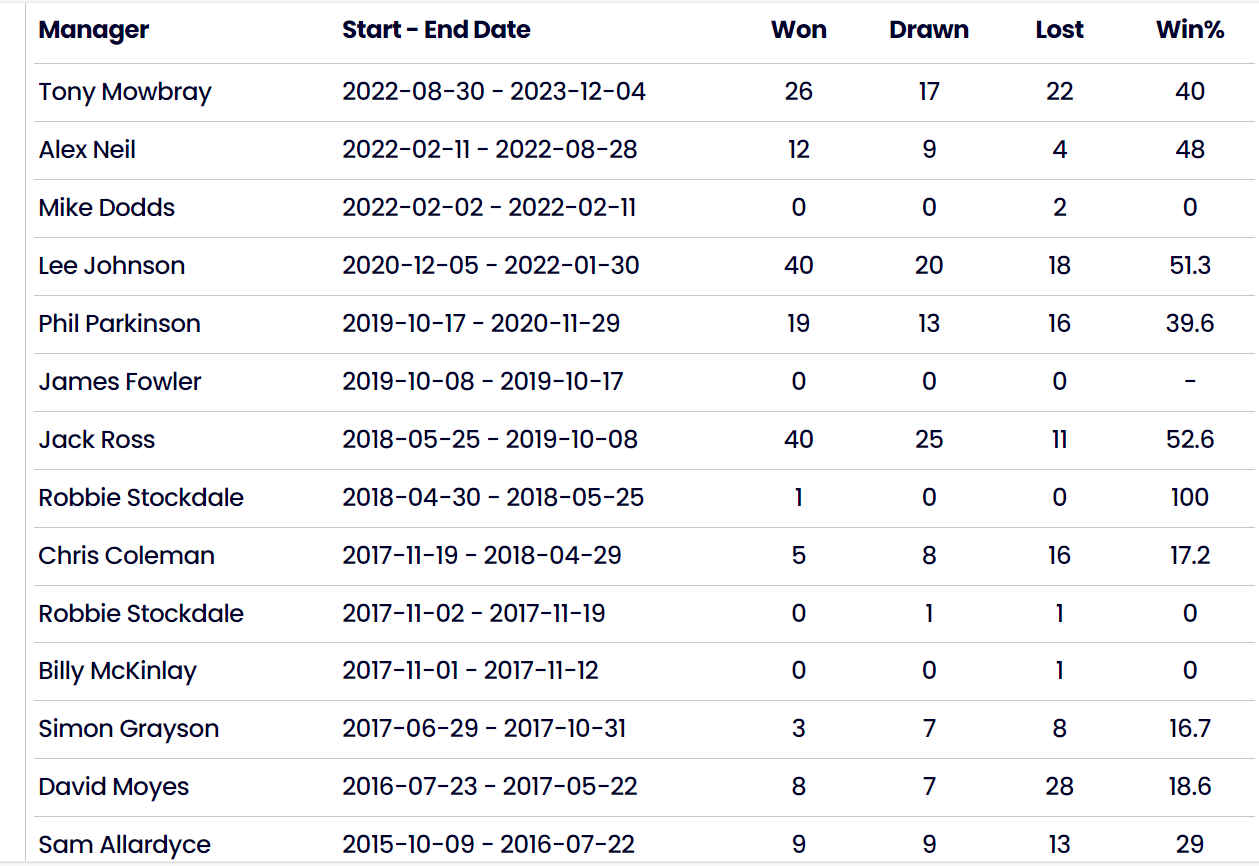Click the Simon Grayson row name
The width and height of the screenshot is (1259, 866).
(128, 729)
